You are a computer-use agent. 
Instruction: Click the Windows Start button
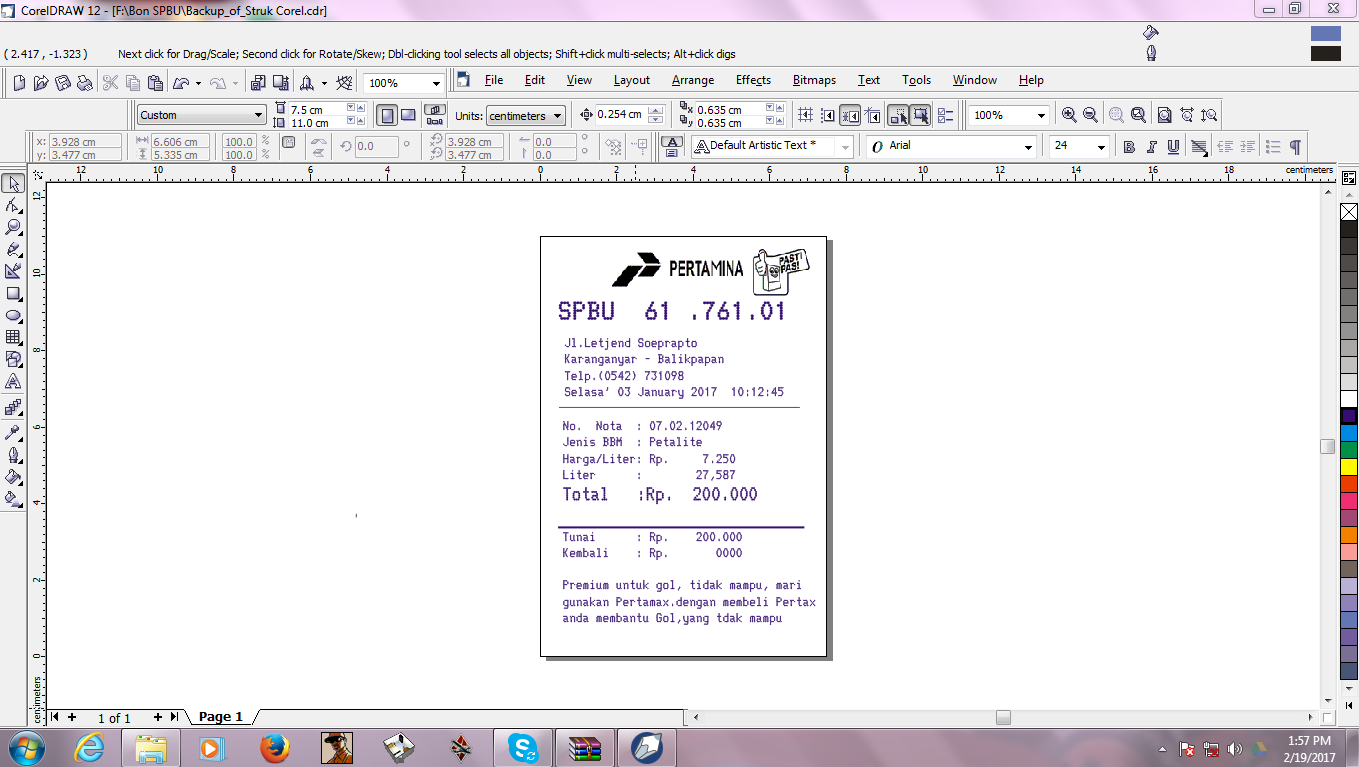click(x=25, y=747)
